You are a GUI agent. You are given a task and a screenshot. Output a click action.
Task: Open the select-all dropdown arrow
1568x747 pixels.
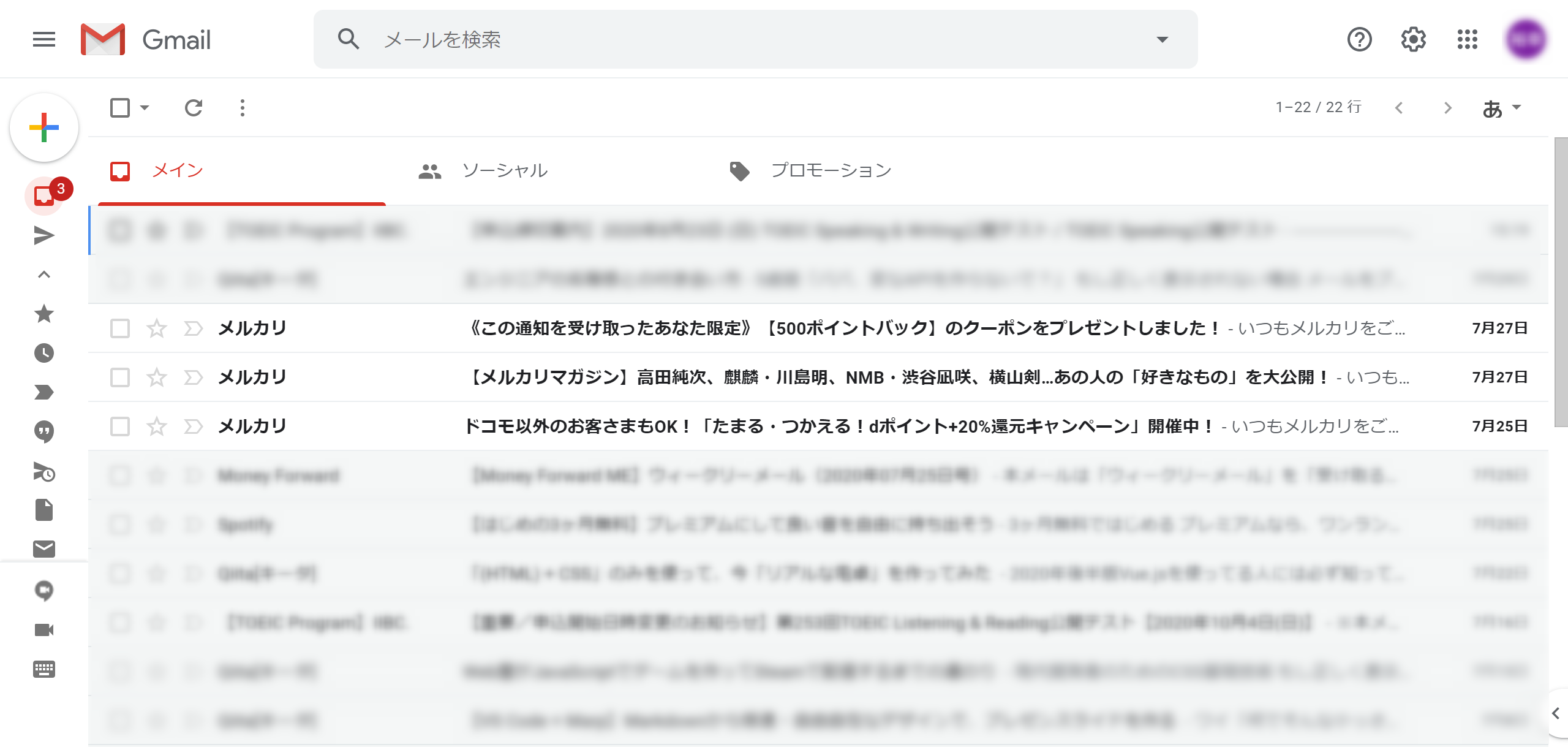click(145, 108)
